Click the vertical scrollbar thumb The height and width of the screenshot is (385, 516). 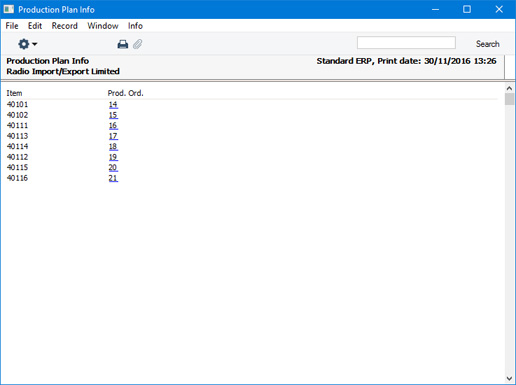point(509,99)
